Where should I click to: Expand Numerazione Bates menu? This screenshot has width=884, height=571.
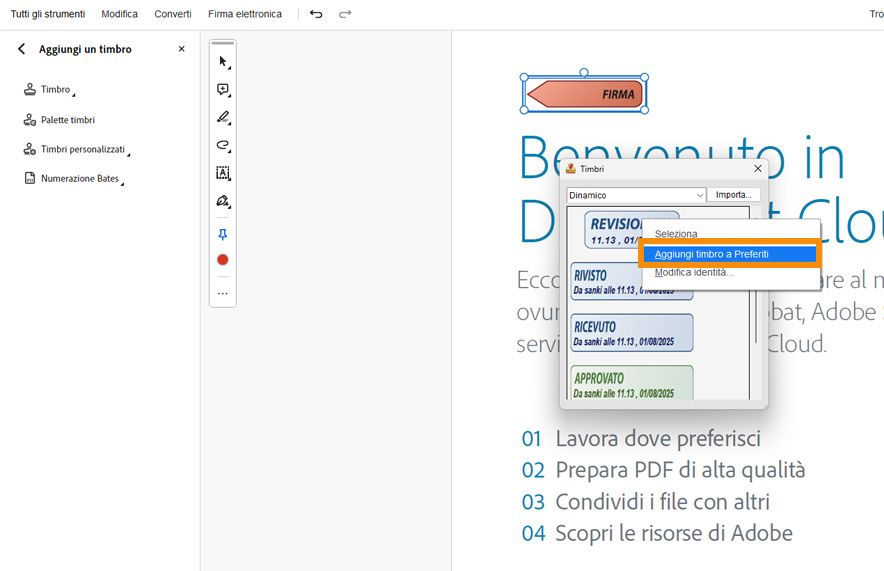[x=73, y=179]
